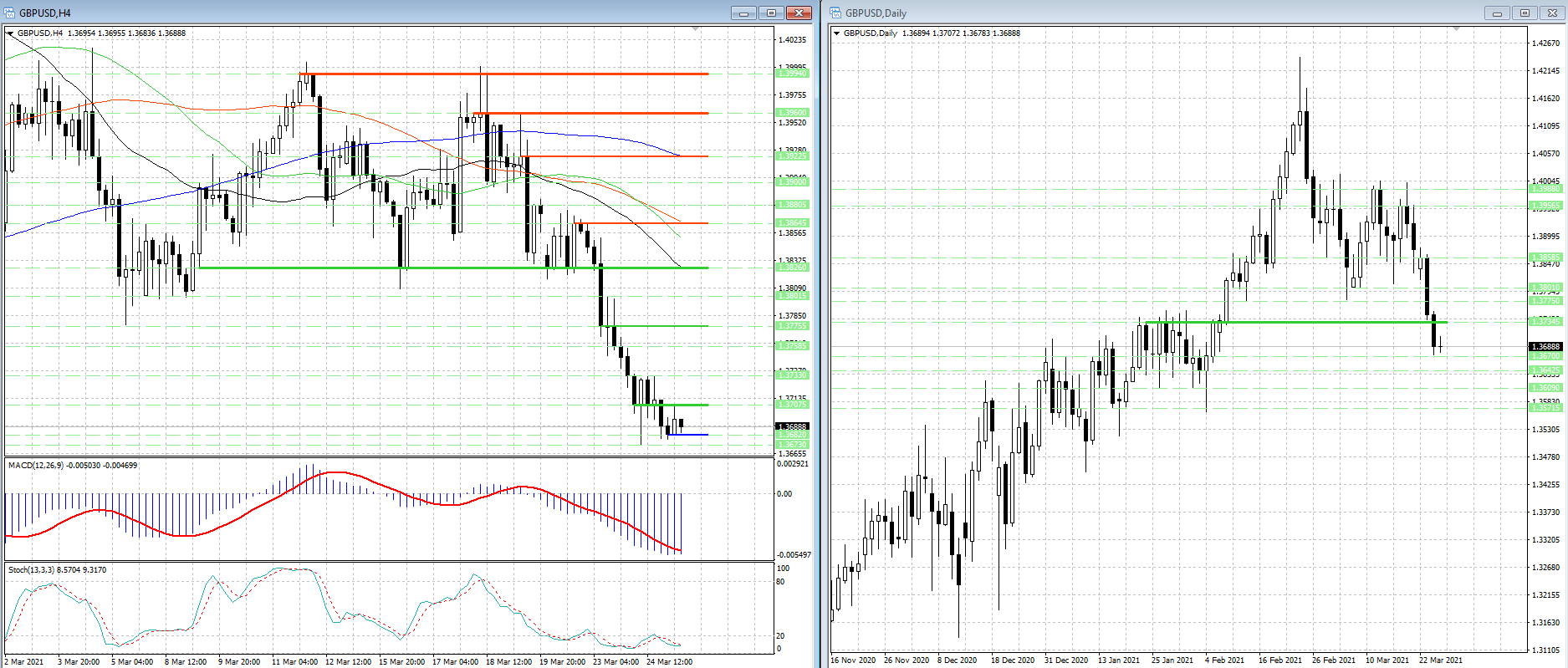Expand the GBPUSD,H4 chart title triangle
The image size is (1568, 668).
(x=10, y=33)
